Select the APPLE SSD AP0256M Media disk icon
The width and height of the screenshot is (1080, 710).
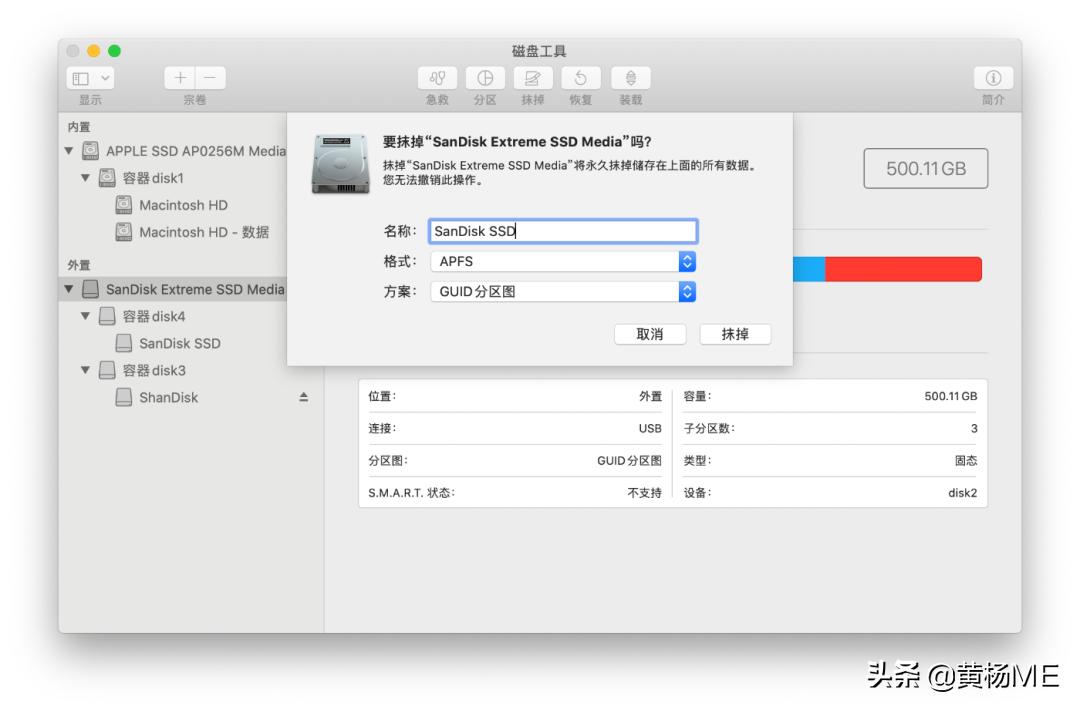point(90,150)
